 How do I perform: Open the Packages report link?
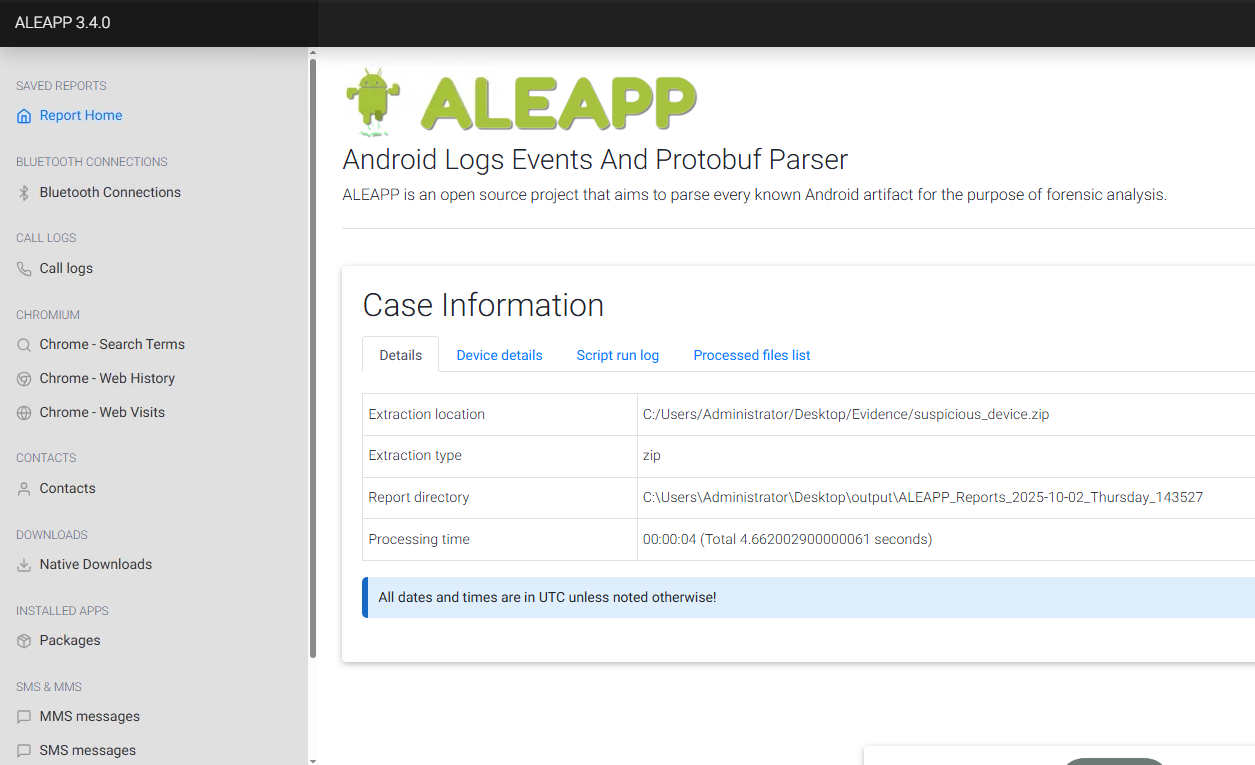tap(70, 640)
